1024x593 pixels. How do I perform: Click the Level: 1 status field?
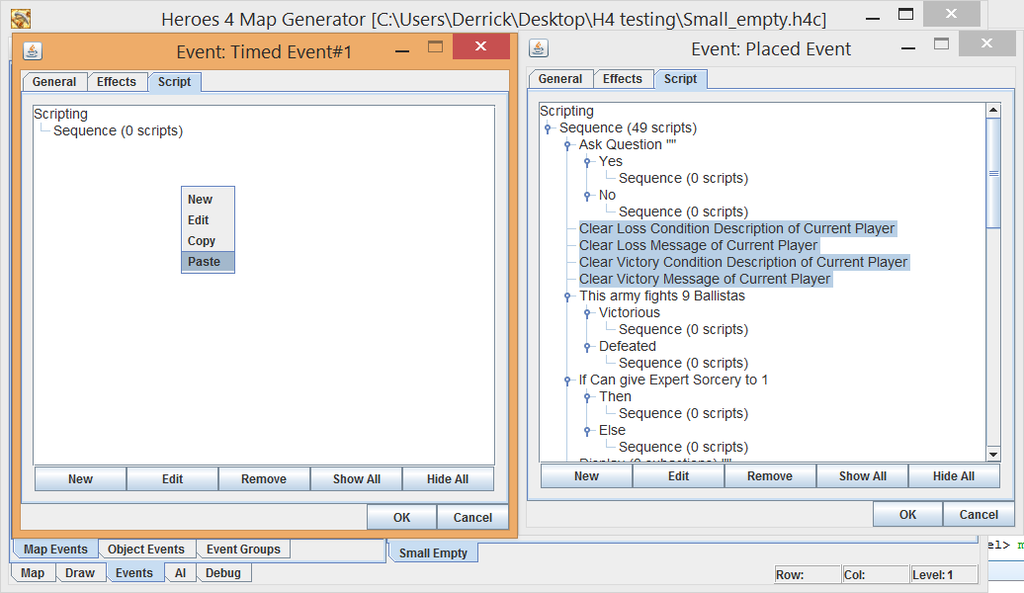(x=944, y=575)
